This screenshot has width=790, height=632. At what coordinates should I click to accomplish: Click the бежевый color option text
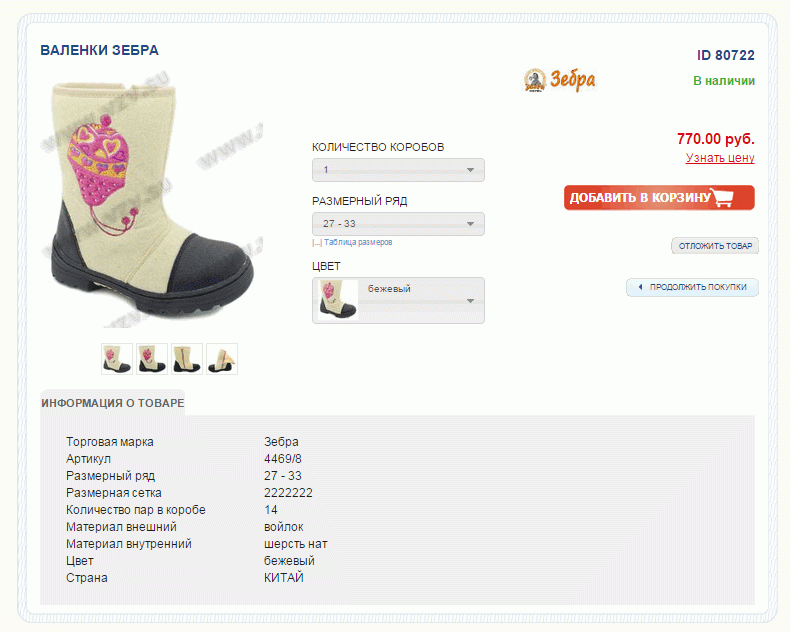pyautogui.click(x=389, y=289)
